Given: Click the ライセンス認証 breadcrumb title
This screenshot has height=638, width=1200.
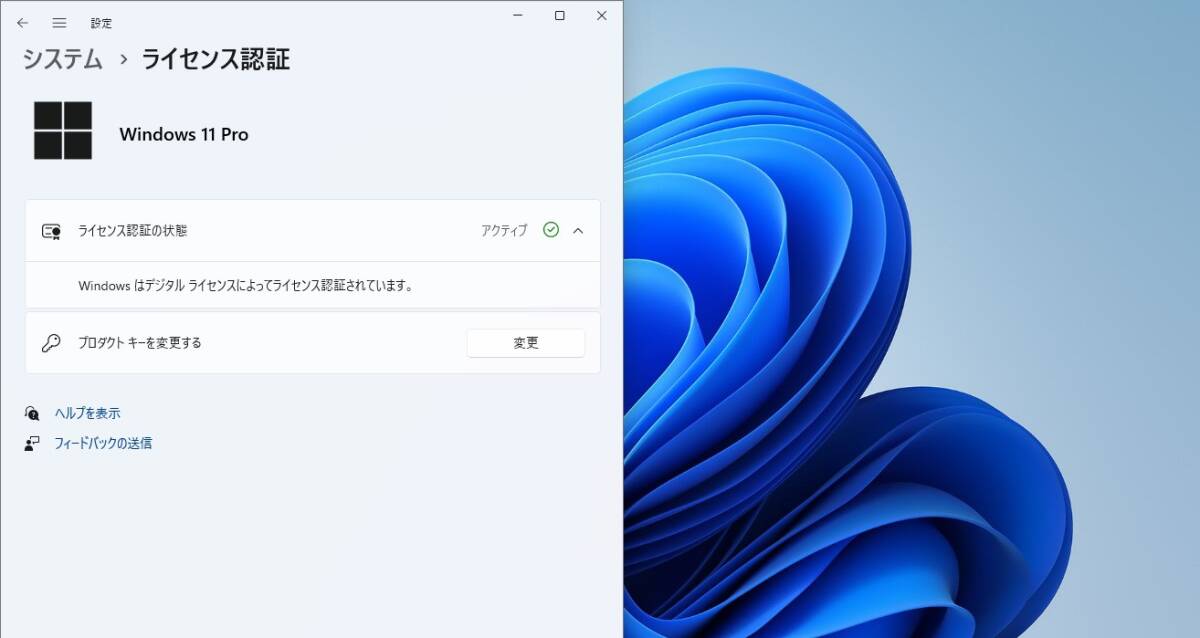Looking at the screenshot, I should [216, 59].
